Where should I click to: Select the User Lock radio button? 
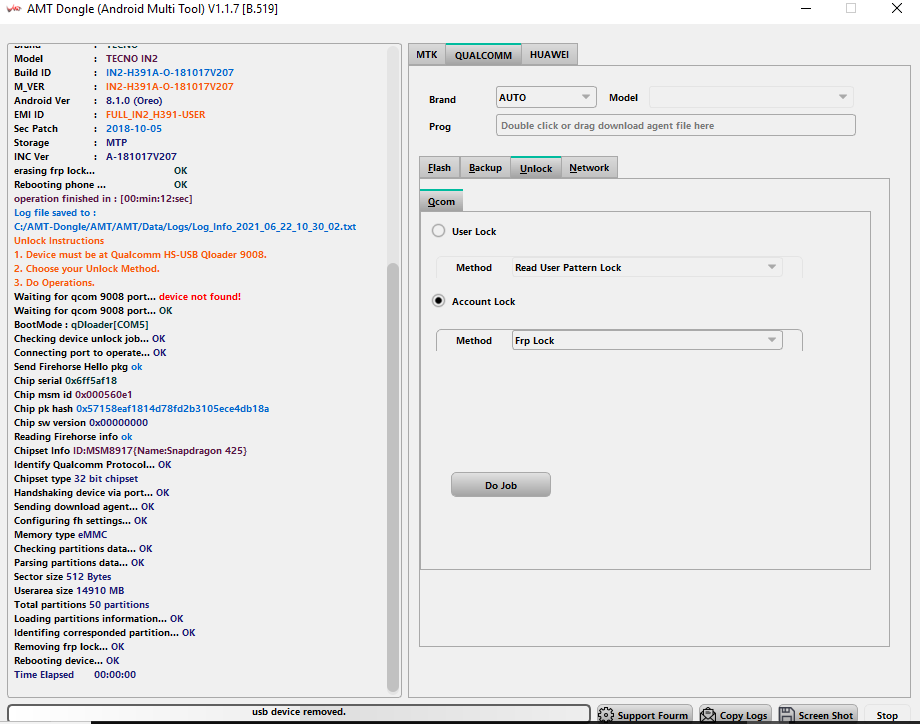tap(438, 231)
